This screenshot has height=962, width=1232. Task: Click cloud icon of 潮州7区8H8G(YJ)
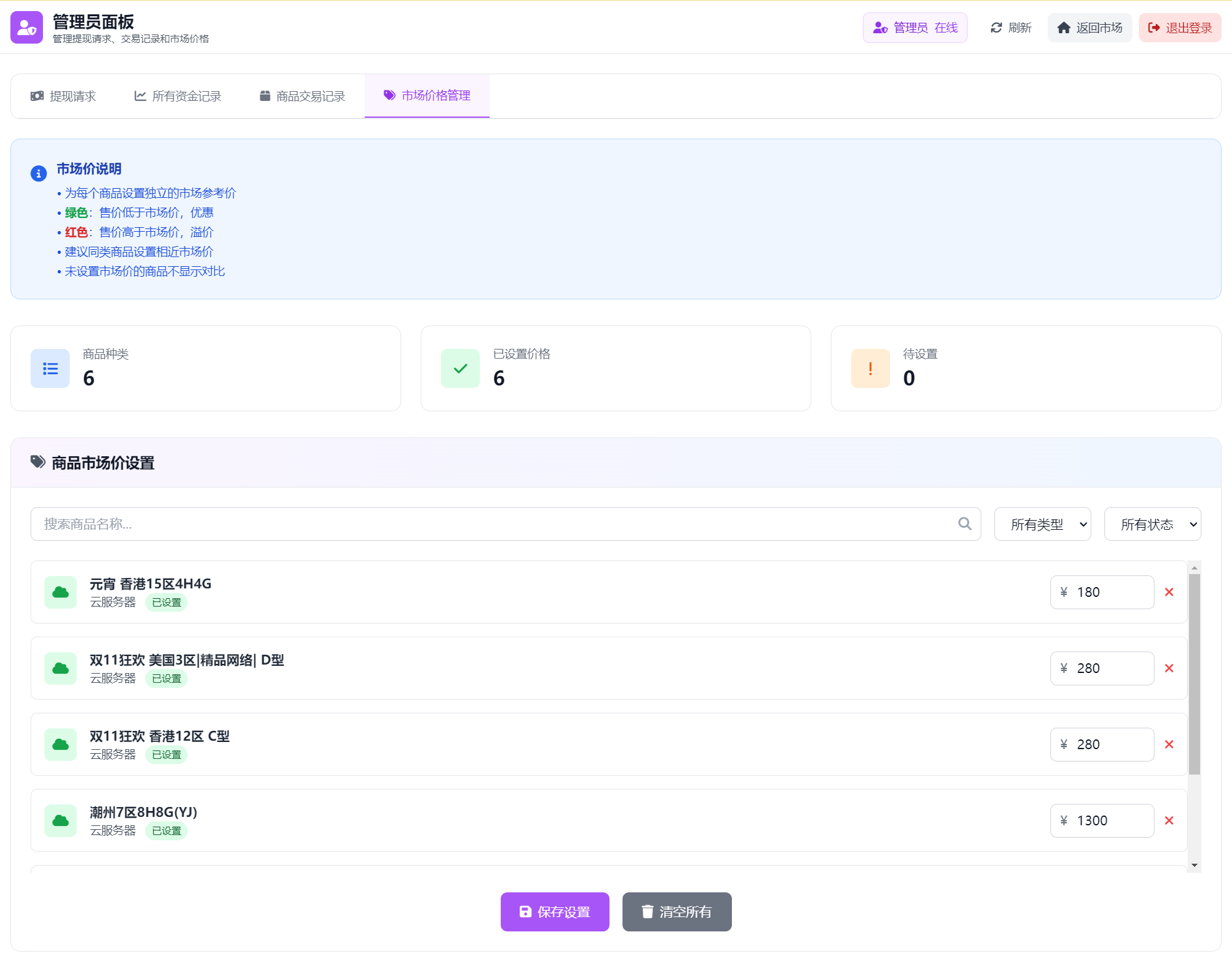coord(61,821)
